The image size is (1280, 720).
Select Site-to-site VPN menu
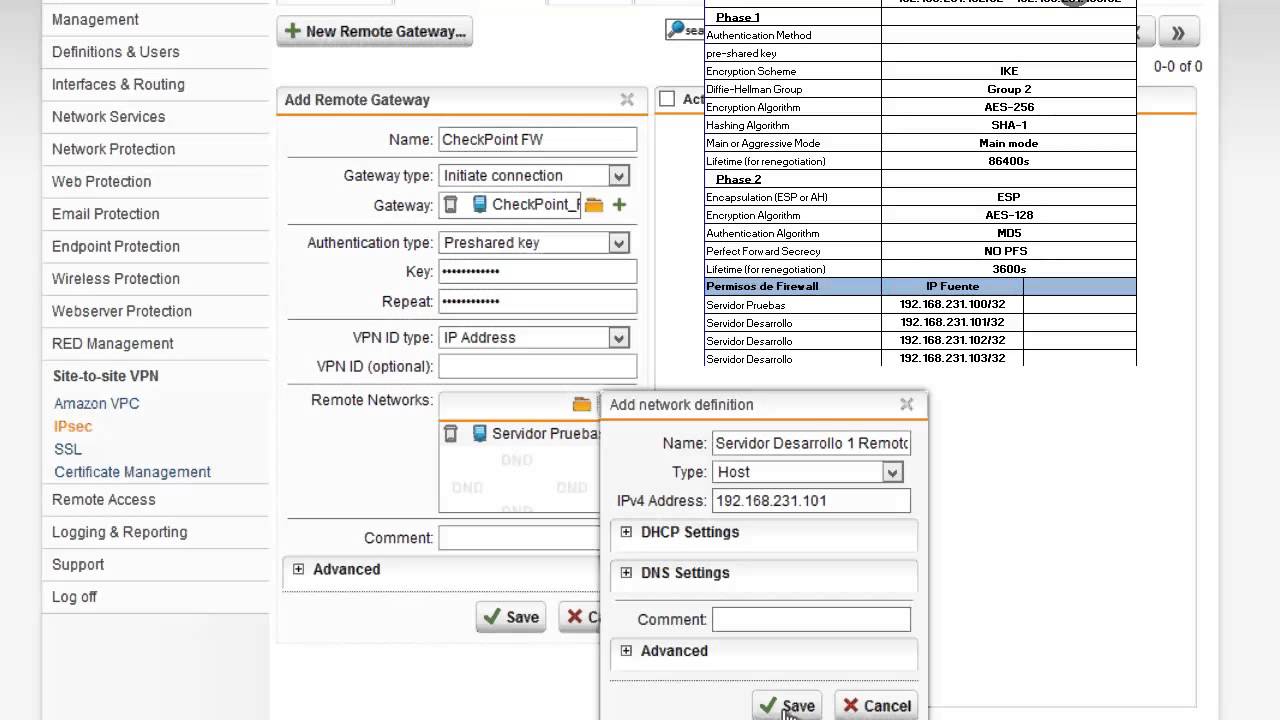pyautogui.click(x=105, y=376)
